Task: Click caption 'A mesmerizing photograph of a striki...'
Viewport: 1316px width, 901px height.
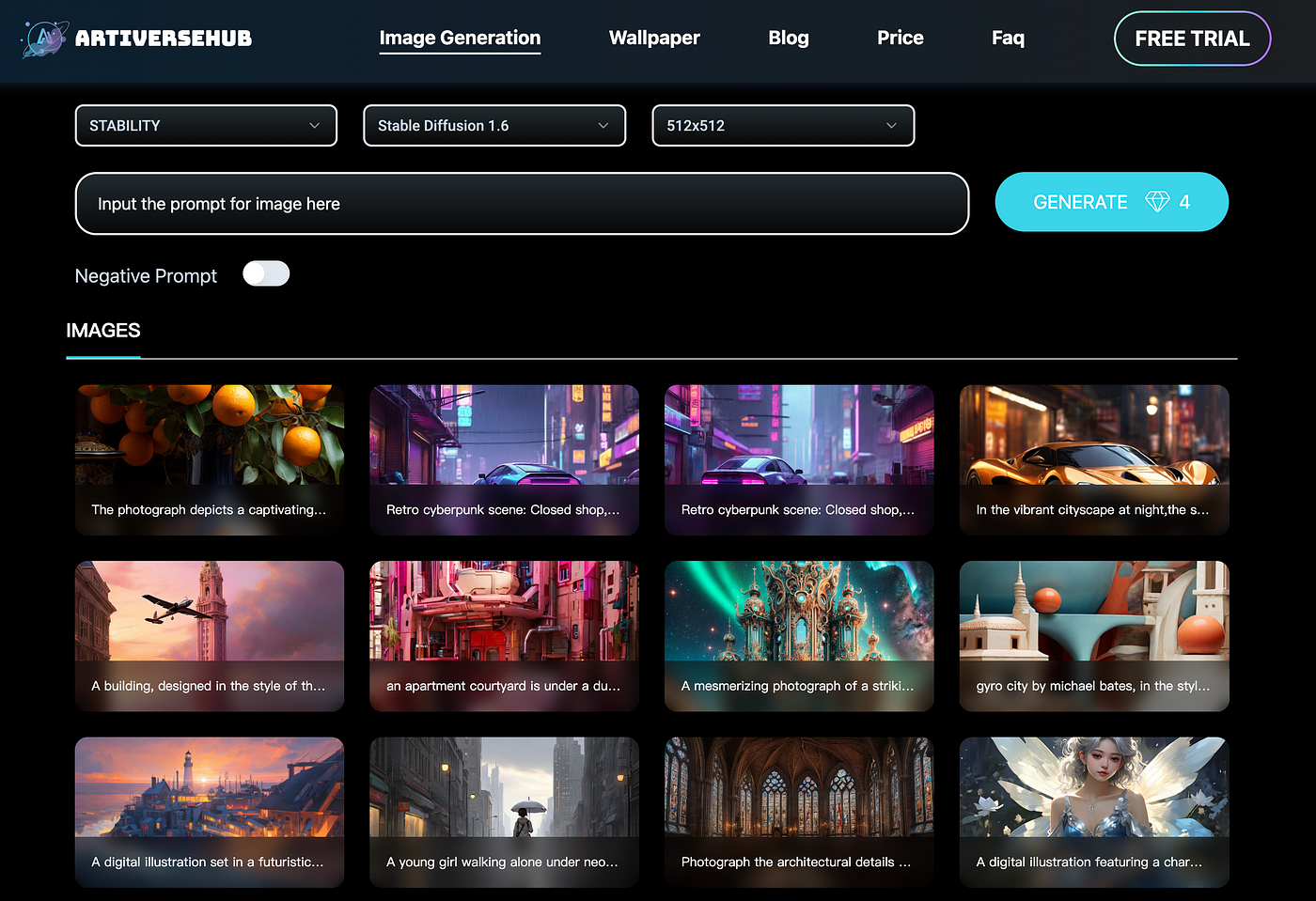Action: point(797,686)
